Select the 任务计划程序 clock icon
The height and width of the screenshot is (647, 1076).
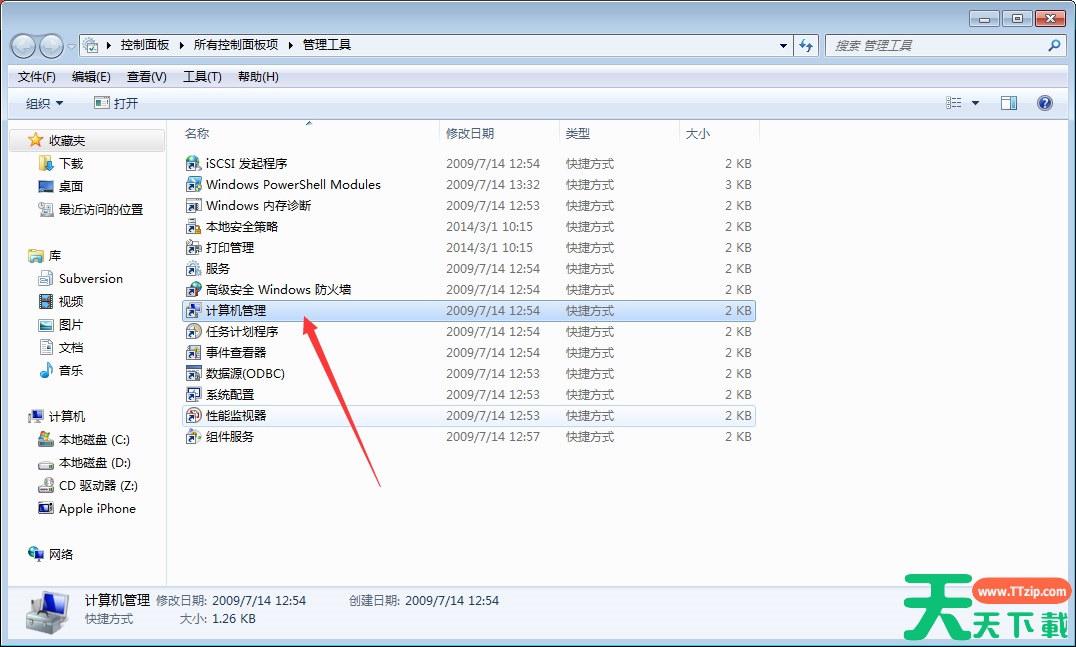[194, 331]
